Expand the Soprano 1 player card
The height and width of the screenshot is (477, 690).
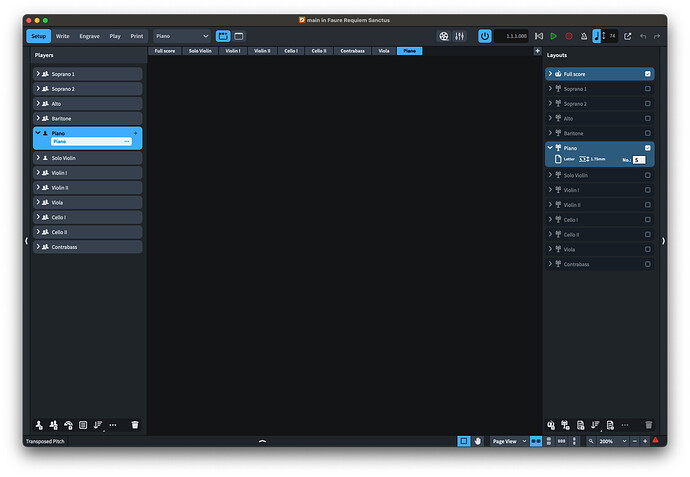coord(38,73)
